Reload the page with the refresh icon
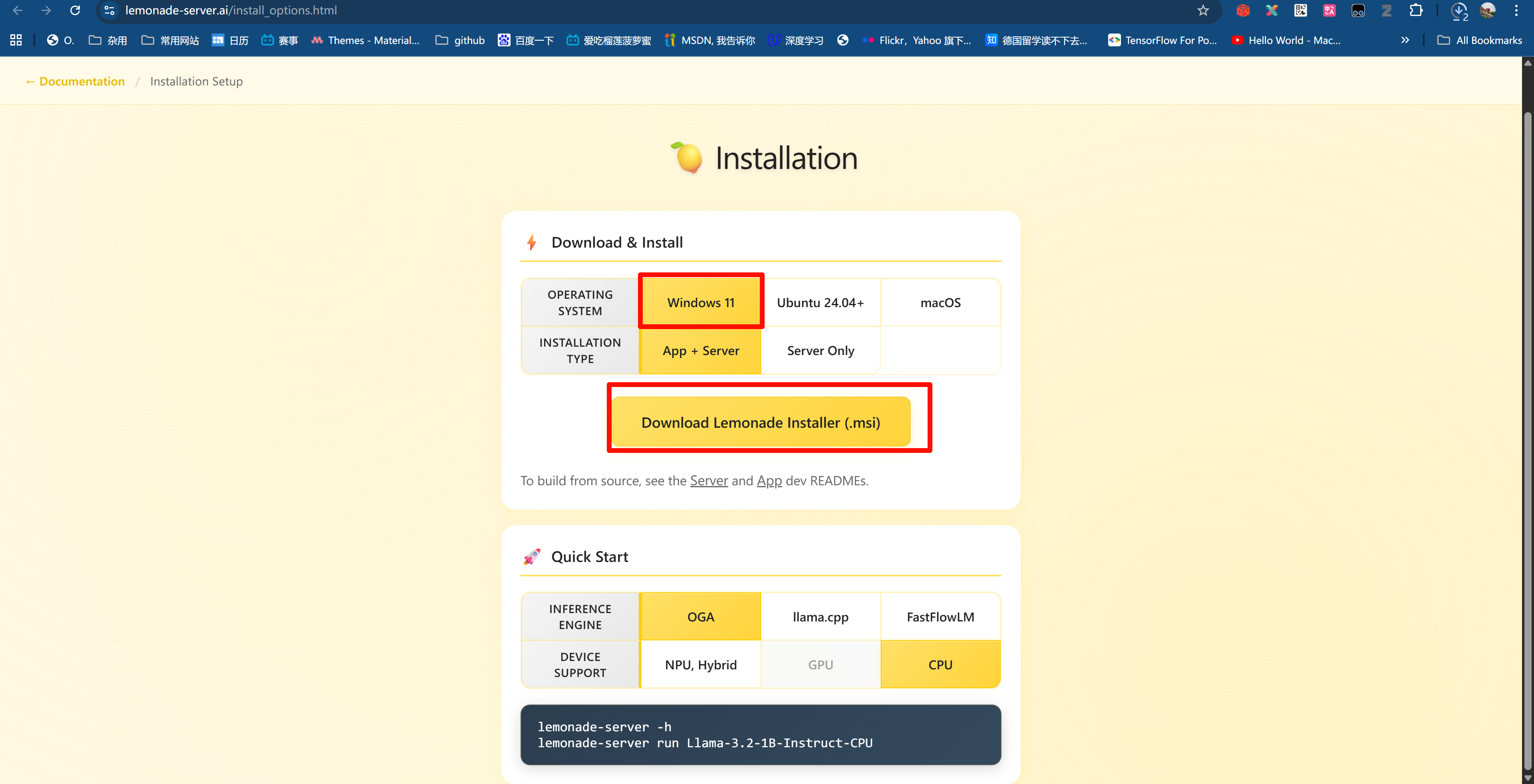 75,11
